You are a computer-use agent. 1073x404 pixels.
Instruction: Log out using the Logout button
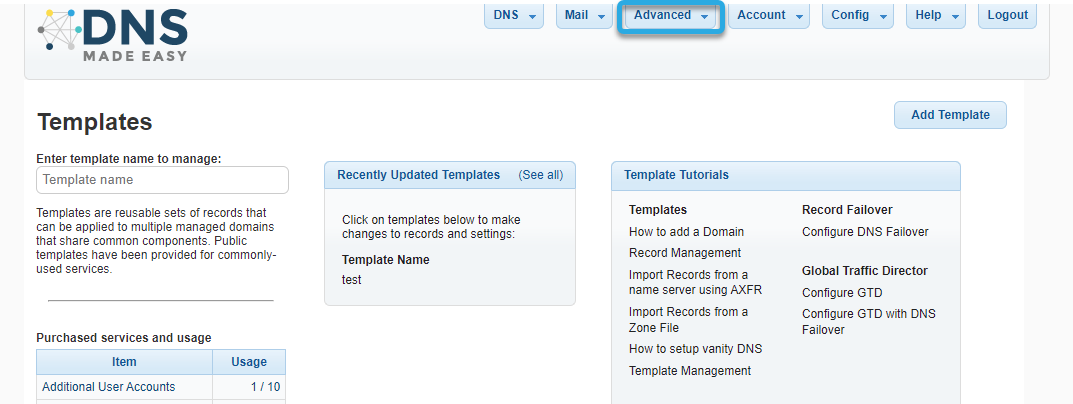click(1007, 15)
